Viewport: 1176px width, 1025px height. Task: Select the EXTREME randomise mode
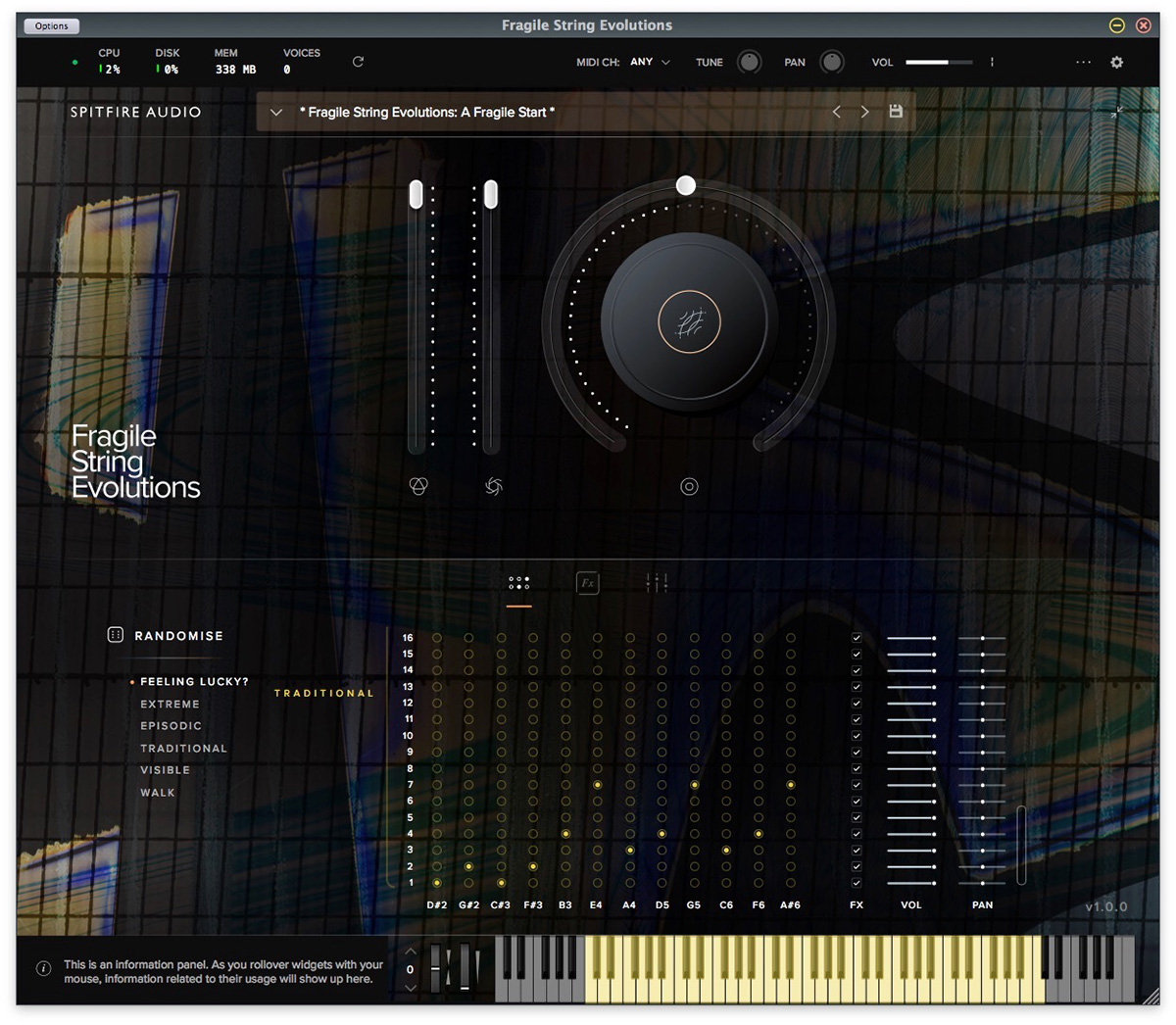click(170, 704)
